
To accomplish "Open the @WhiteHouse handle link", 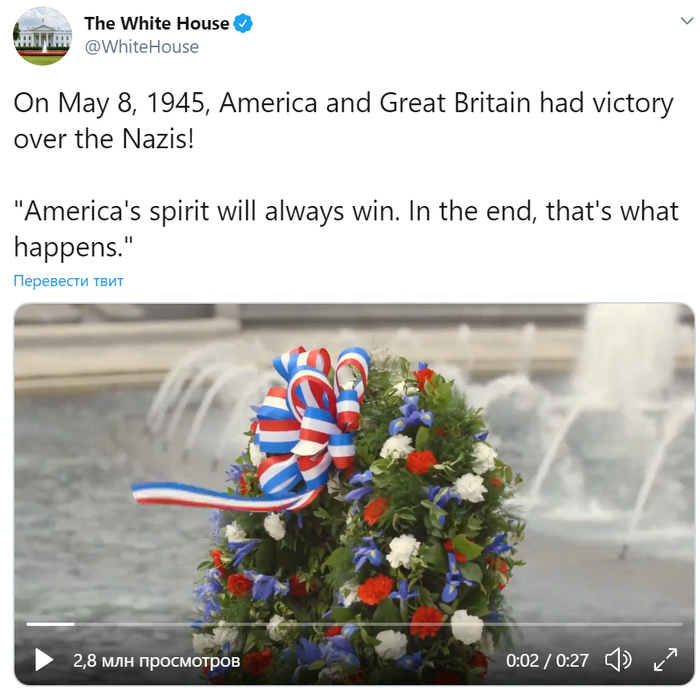I will tap(142, 47).
